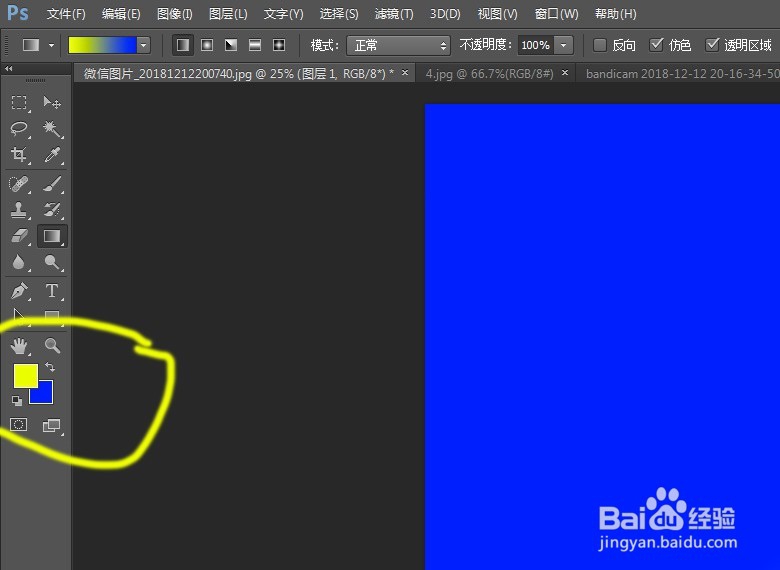
Task: Select the Move tool
Action: 52,102
